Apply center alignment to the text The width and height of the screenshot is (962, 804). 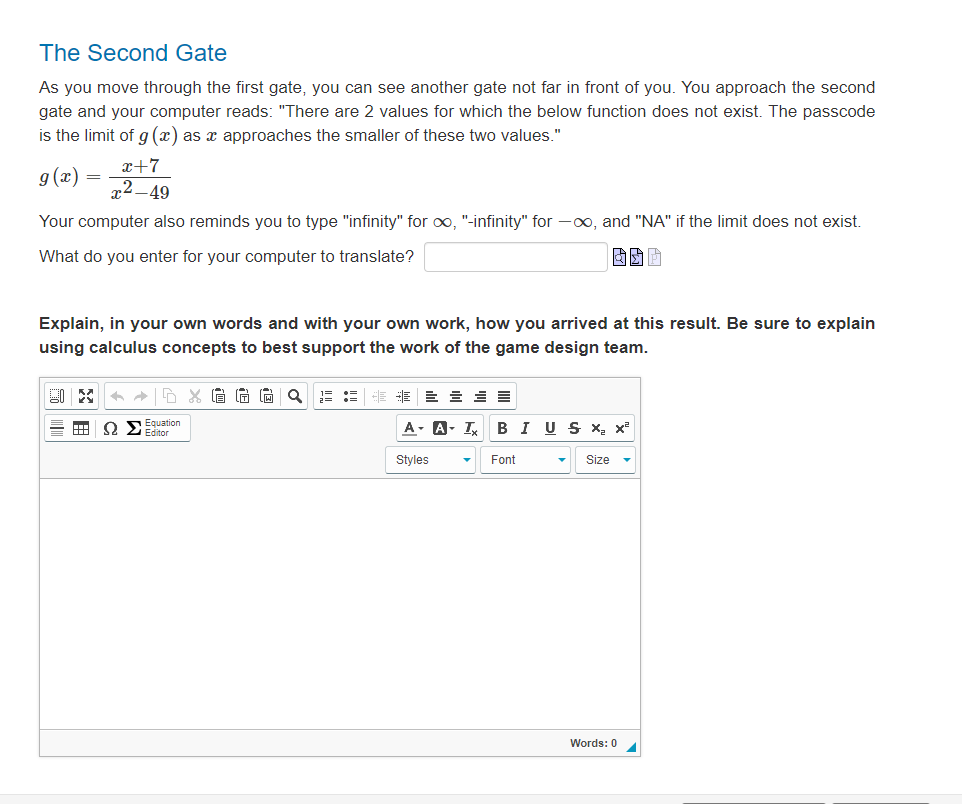point(455,397)
